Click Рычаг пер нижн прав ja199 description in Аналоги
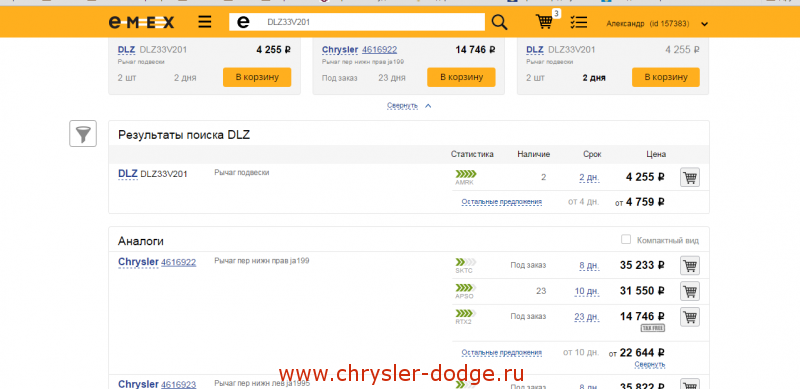This screenshot has width=800, height=389. click(262, 260)
